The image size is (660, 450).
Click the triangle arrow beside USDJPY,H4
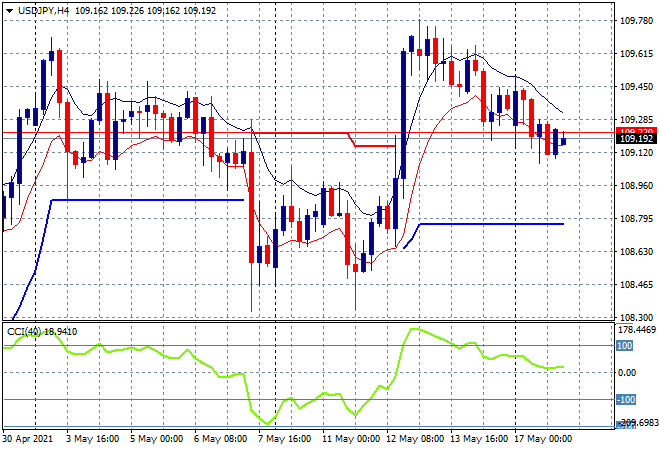[x=9, y=11]
